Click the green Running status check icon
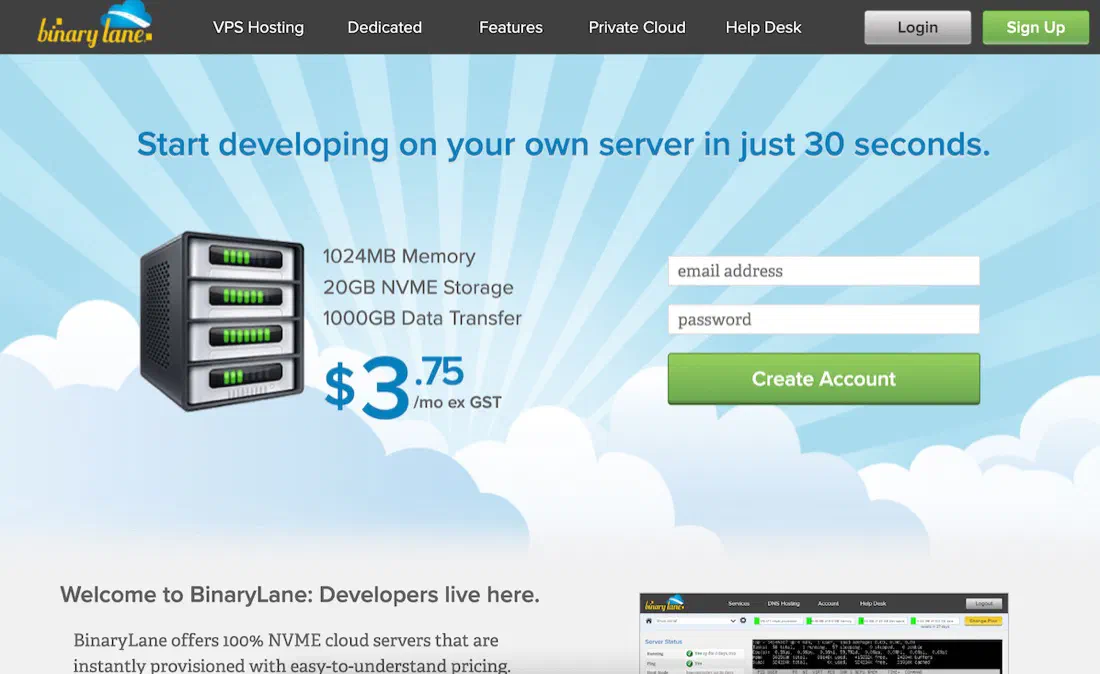Viewport: 1100px width, 674px height. 690,654
